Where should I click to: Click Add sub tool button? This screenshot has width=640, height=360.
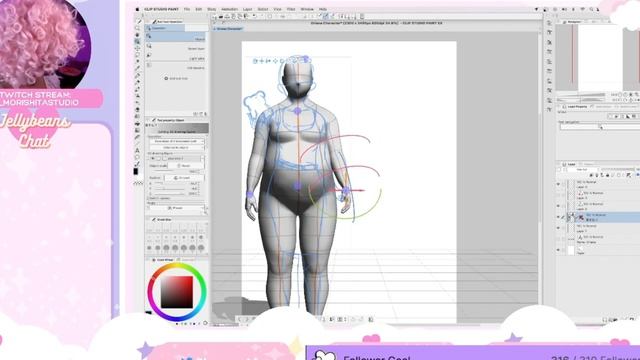(176, 78)
